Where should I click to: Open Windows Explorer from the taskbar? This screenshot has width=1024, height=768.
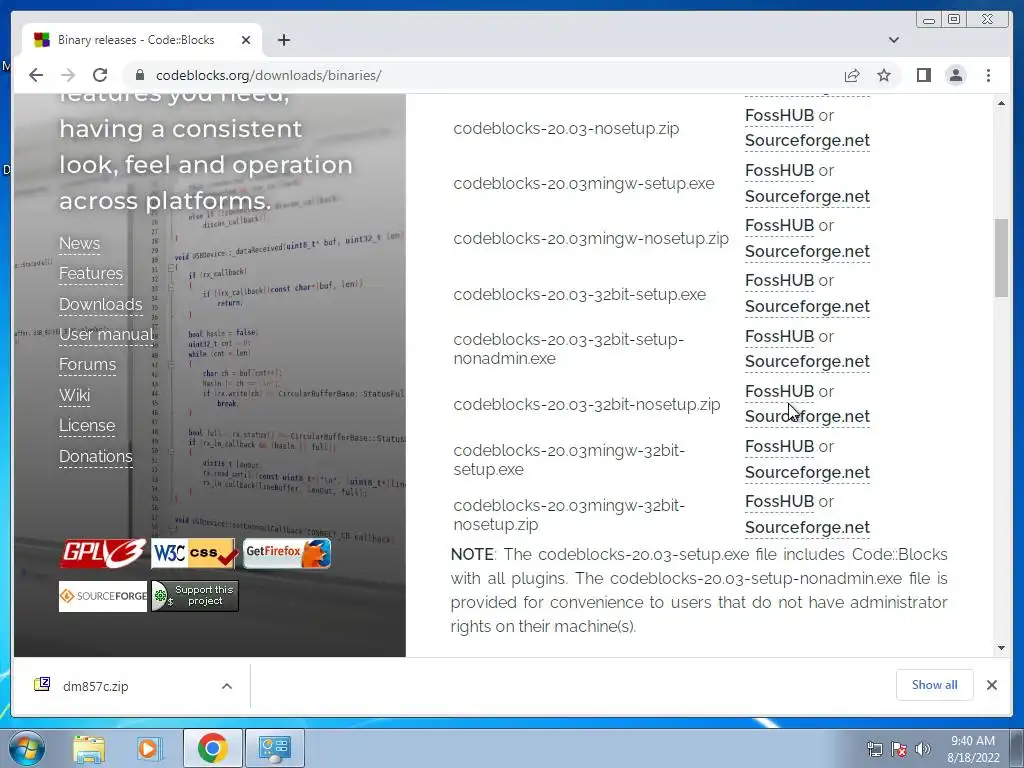[x=89, y=748]
